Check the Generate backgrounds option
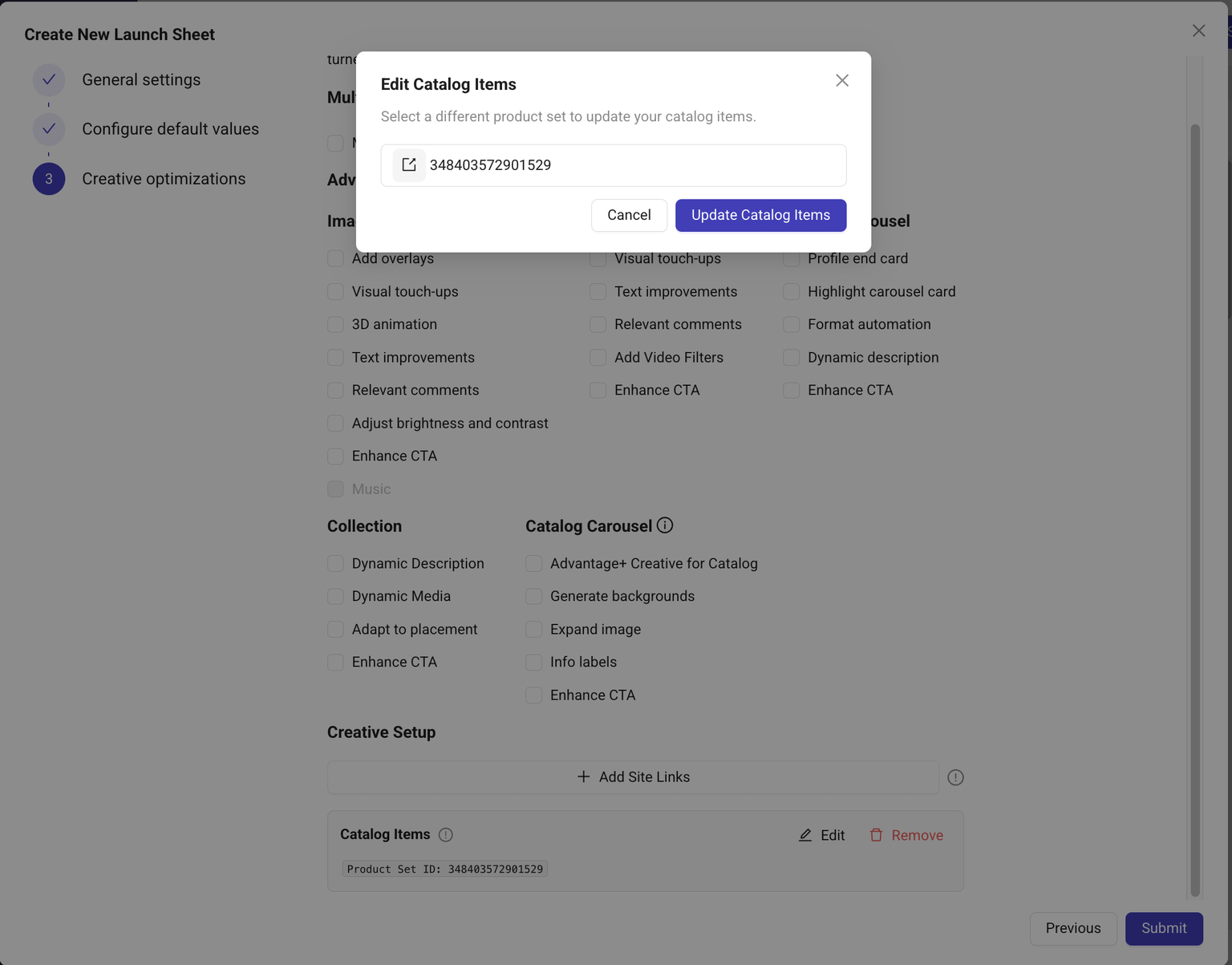Screen dimensions: 1232x965 tap(534, 596)
